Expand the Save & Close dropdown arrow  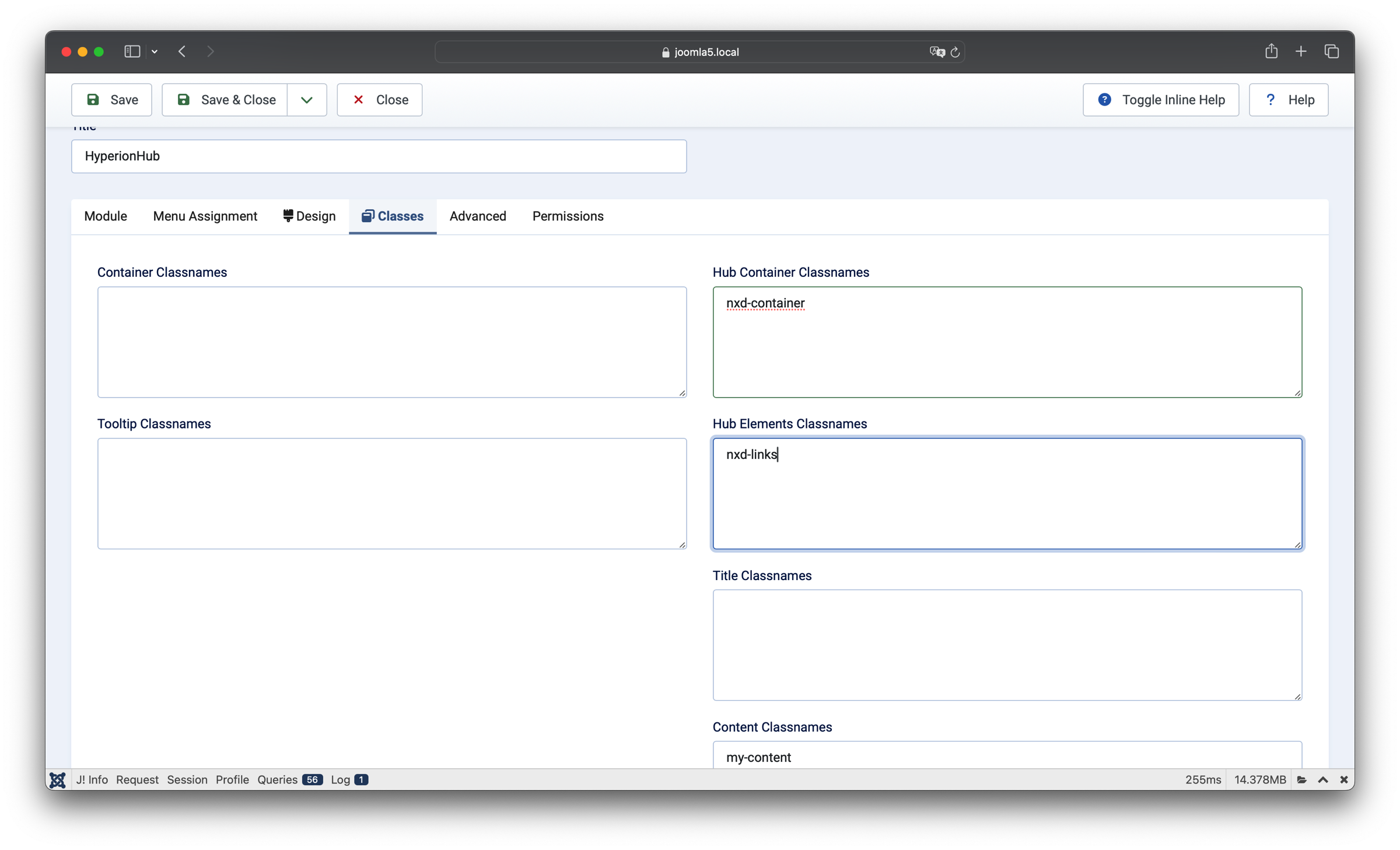pos(307,100)
